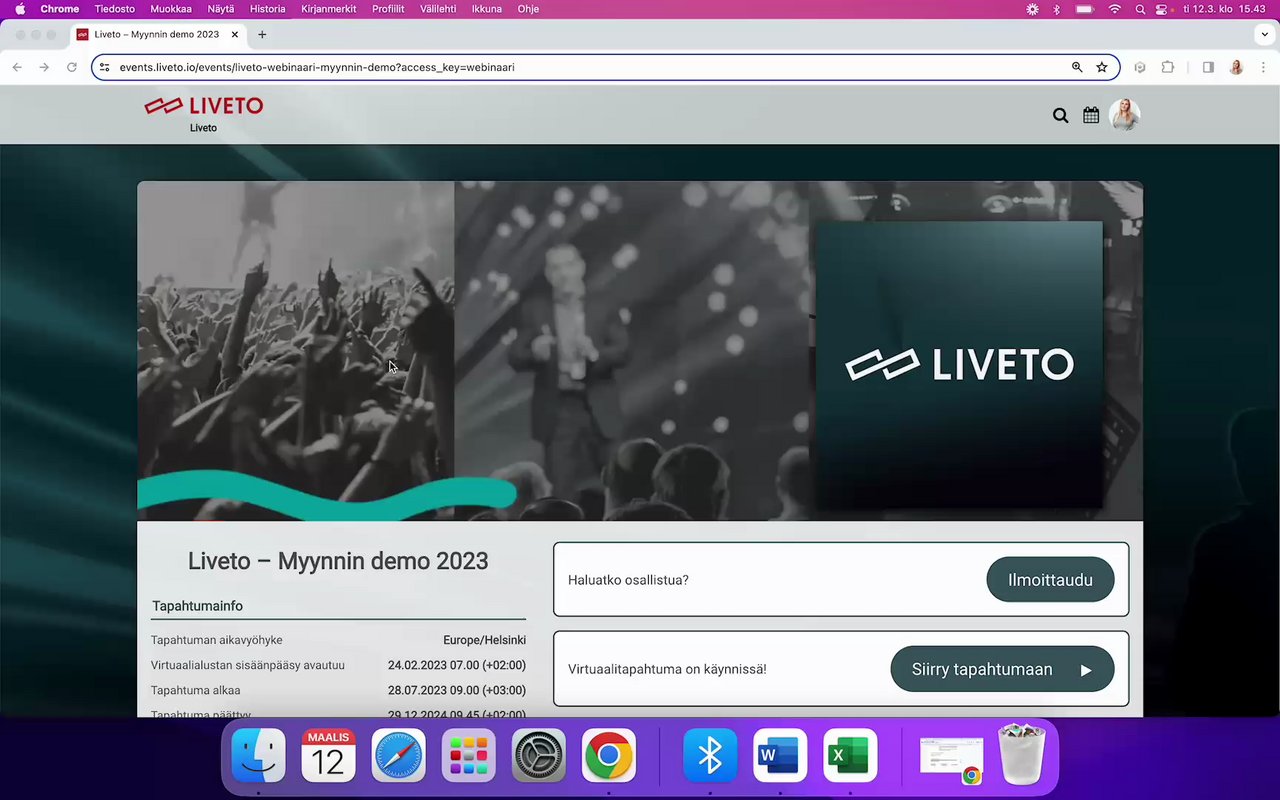
Task: Click the Liveto logo banner image
Action: 960,365
